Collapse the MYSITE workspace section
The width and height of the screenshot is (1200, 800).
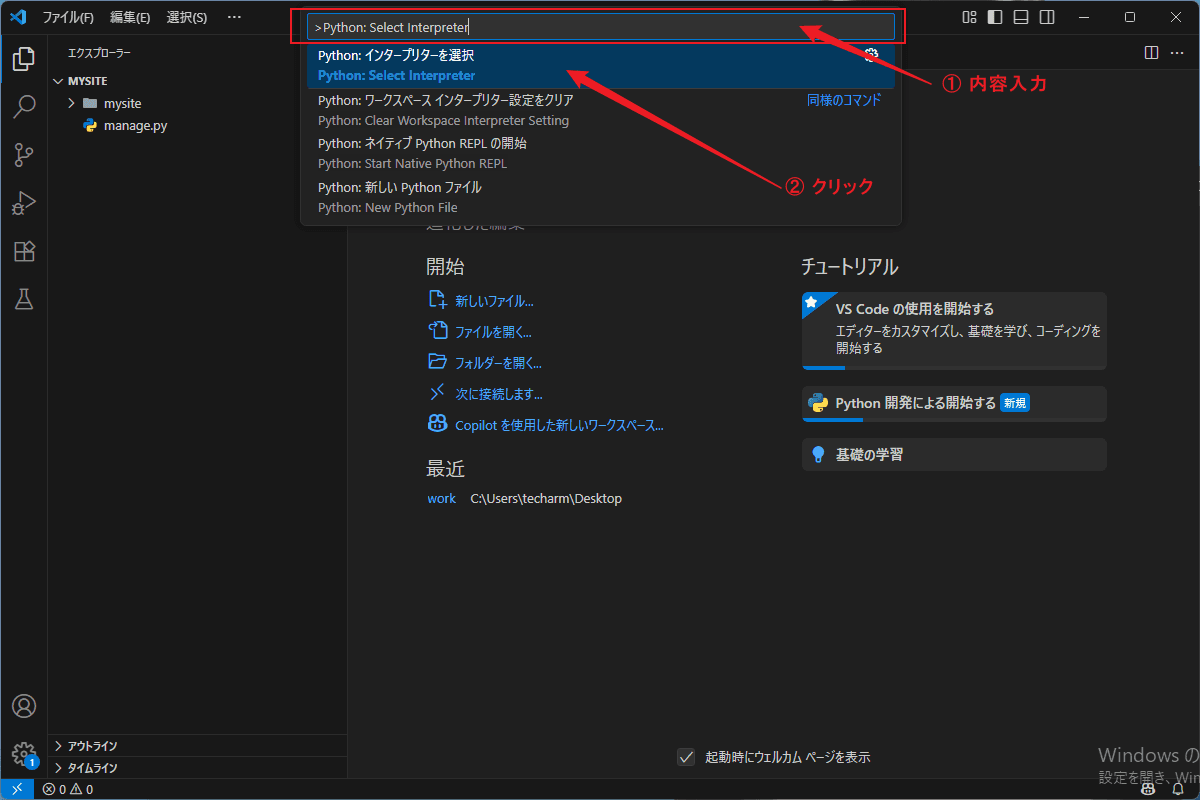pos(197,81)
